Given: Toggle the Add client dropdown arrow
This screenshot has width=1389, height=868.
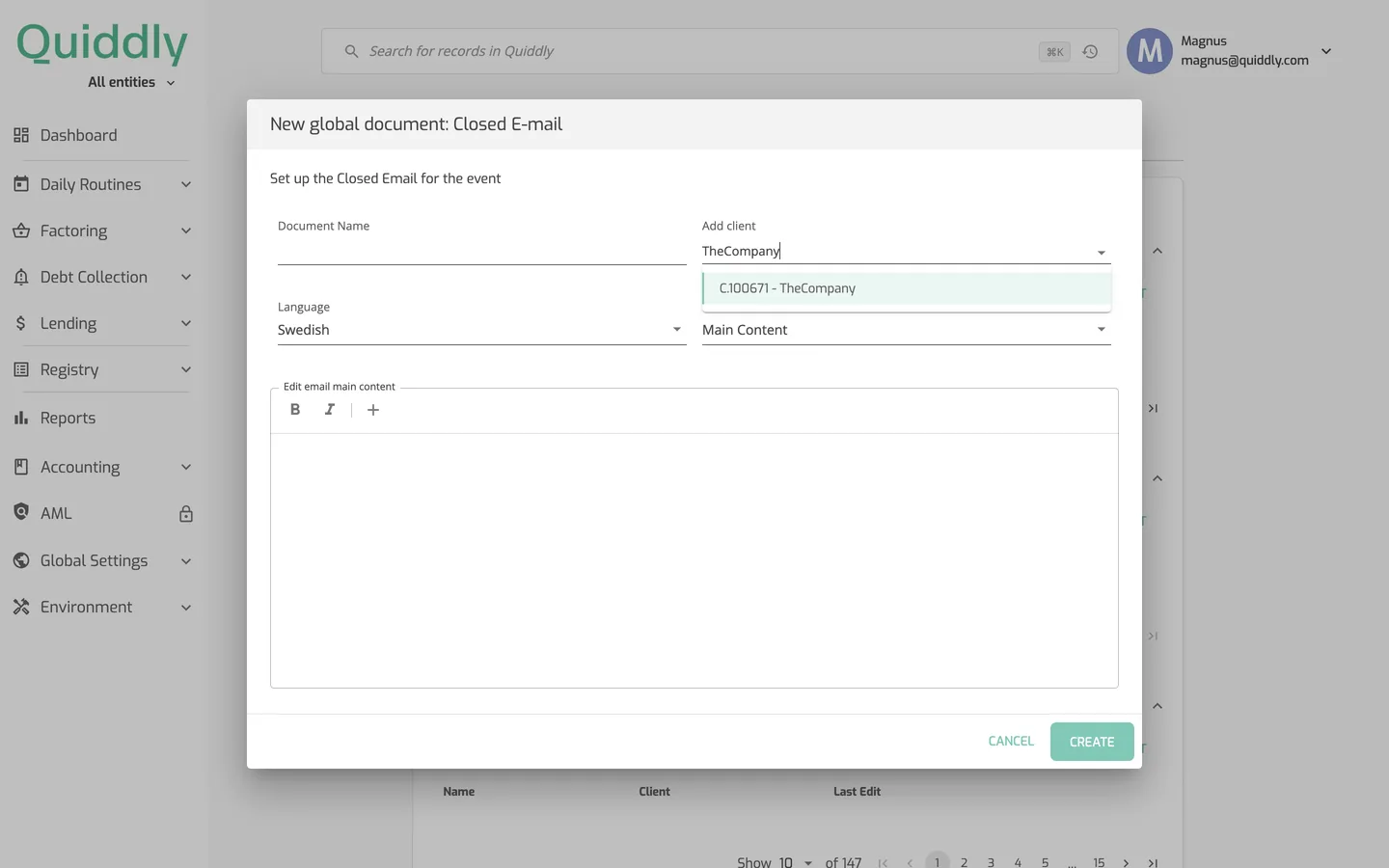Looking at the screenshot, I should (1101, 253).
